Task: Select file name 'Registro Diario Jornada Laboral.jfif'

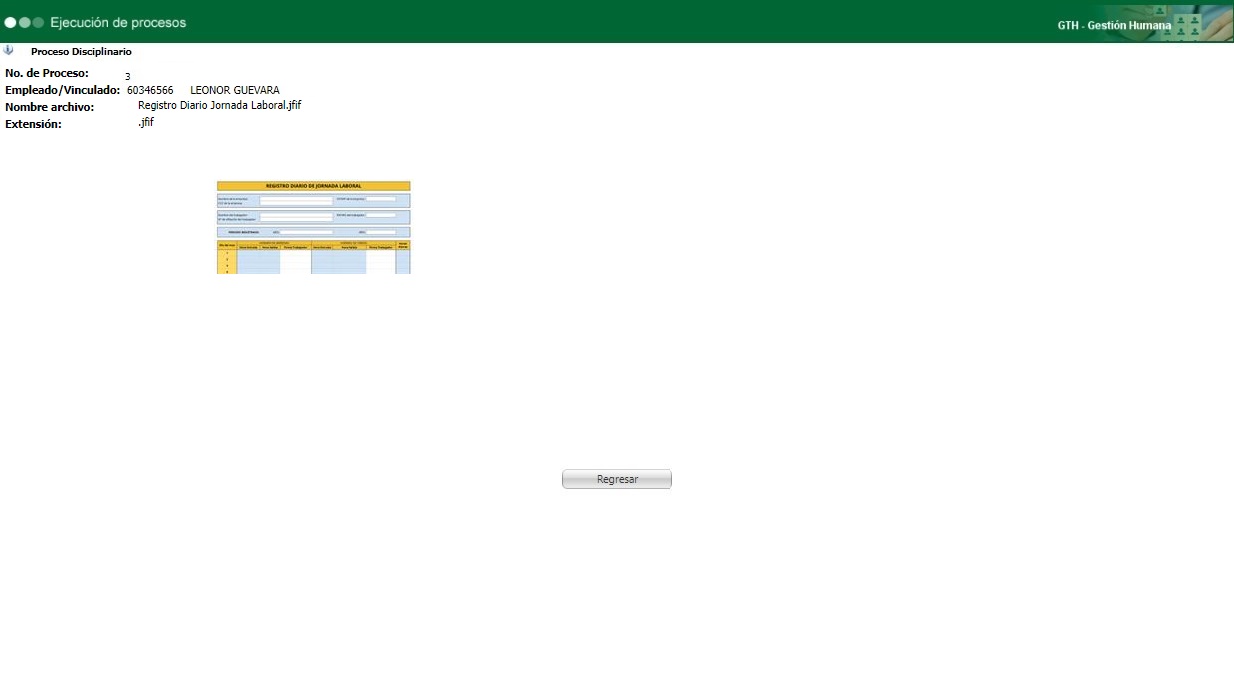Action: pyautogui.click(x=220, y=106)
